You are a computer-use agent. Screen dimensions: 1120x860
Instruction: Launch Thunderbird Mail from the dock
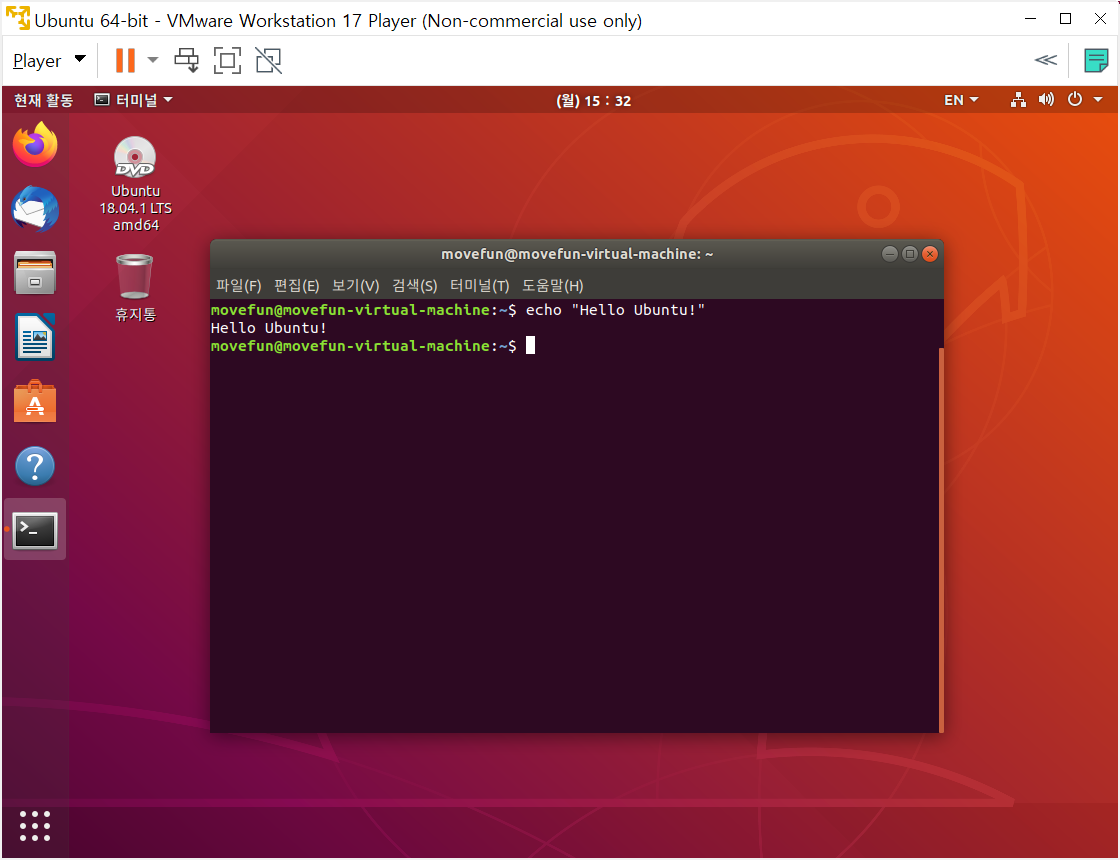coord(35,209)
